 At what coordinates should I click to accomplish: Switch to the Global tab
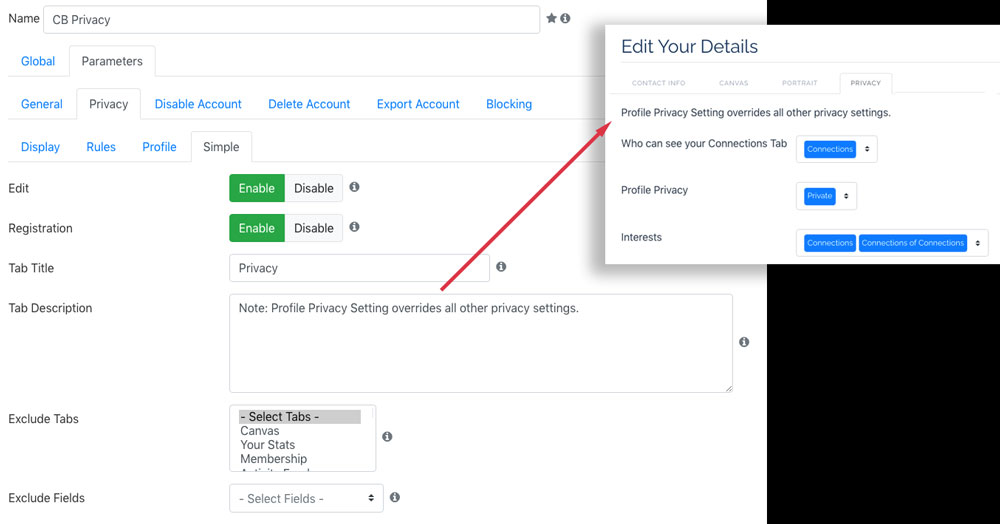[38, 61]
